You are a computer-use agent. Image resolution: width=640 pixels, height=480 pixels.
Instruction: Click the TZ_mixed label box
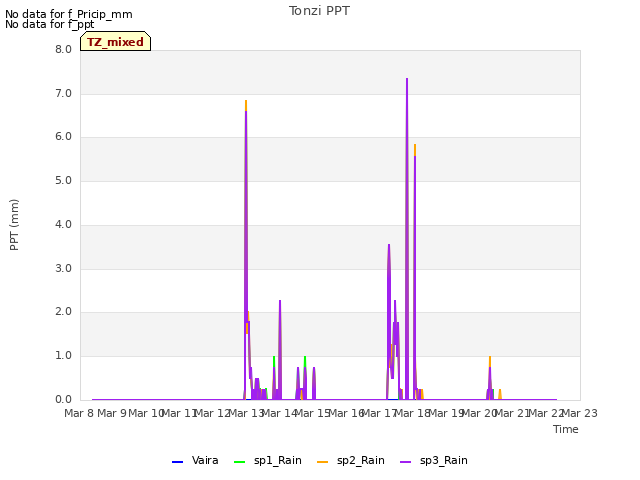[x=116, y=41]
